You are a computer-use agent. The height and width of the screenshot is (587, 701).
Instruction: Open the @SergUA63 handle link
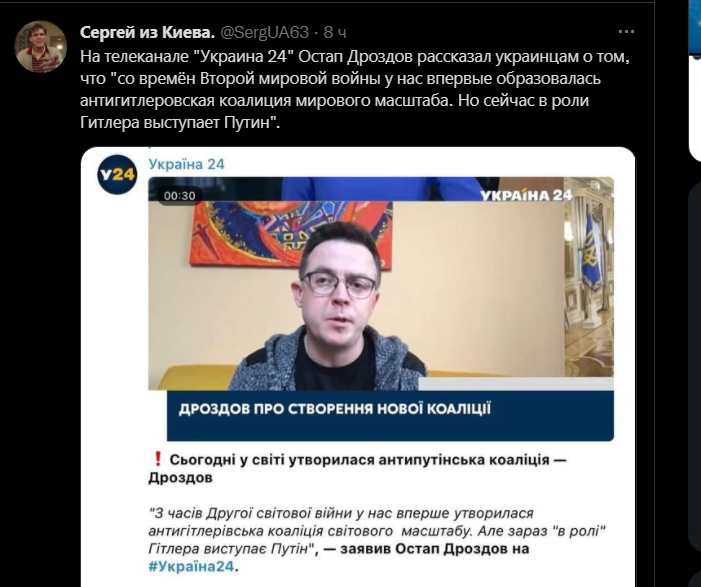(265, 32)
